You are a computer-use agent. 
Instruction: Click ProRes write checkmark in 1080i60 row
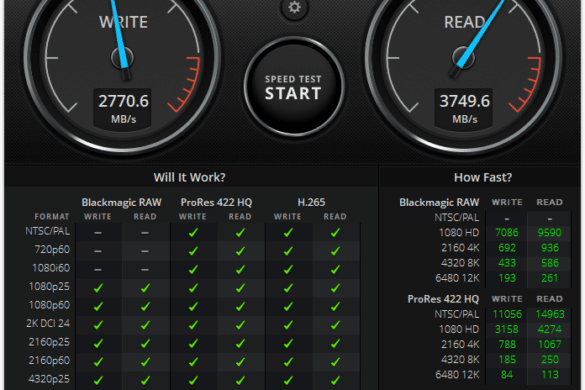coord(193,269)
